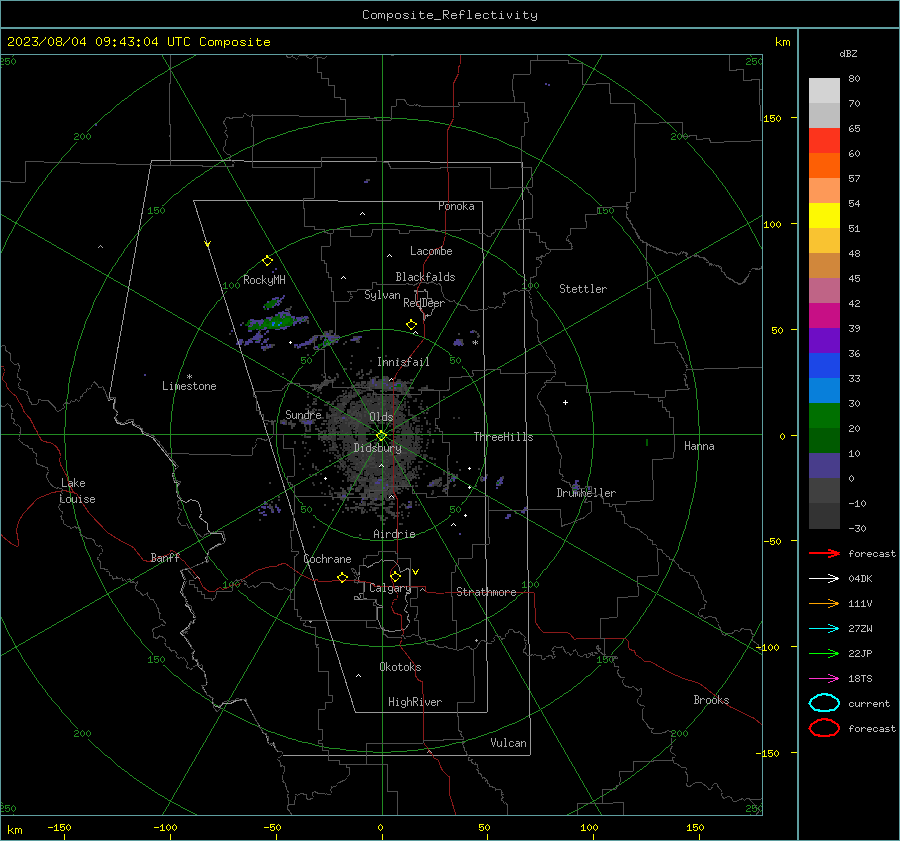Click the Okotoks city label

400,667
